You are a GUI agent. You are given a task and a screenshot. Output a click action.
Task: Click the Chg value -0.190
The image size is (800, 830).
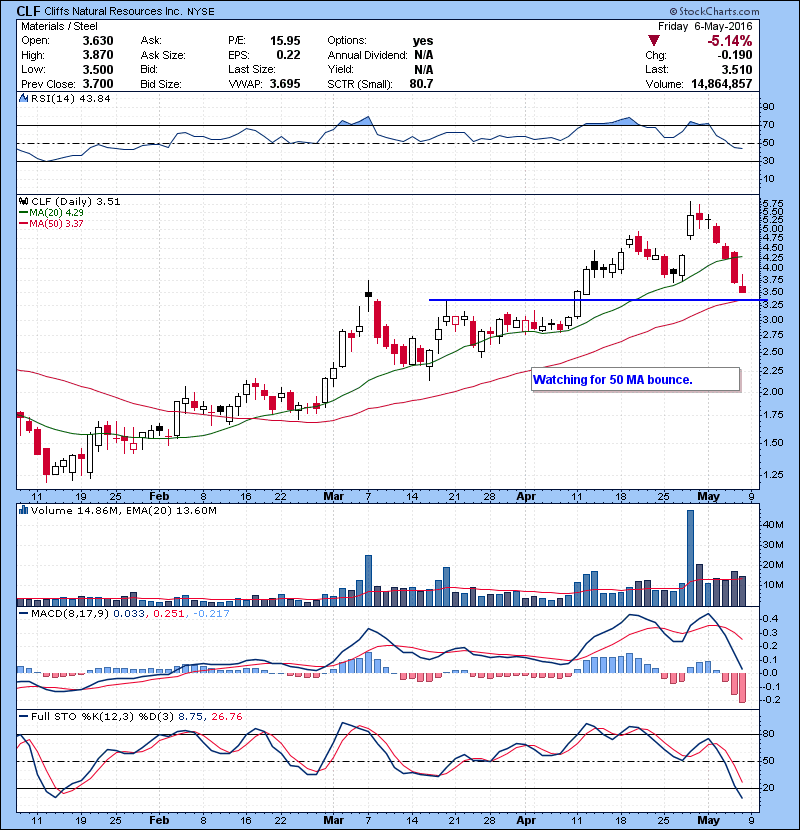pyautogui.click(x=734, y=55)
